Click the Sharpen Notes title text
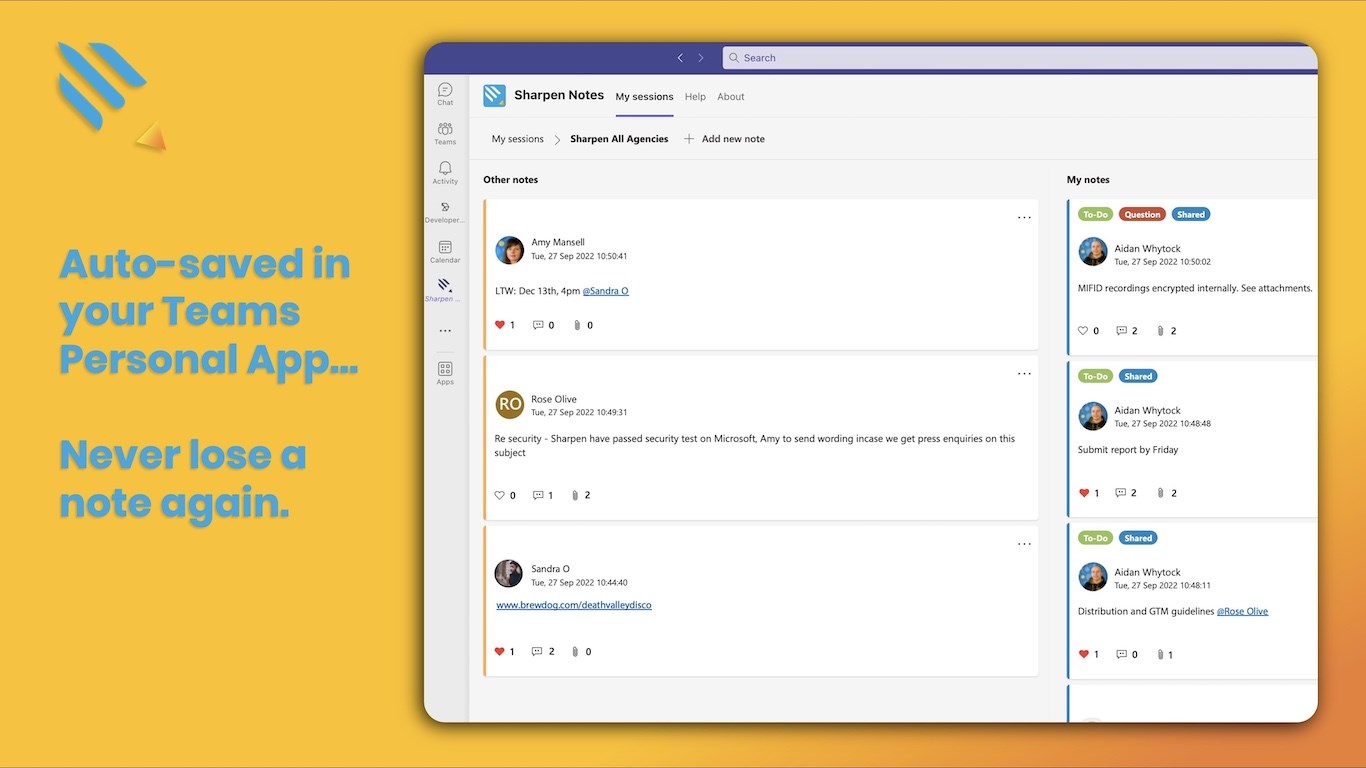The image size is (1366, 768). coord(559,96)
